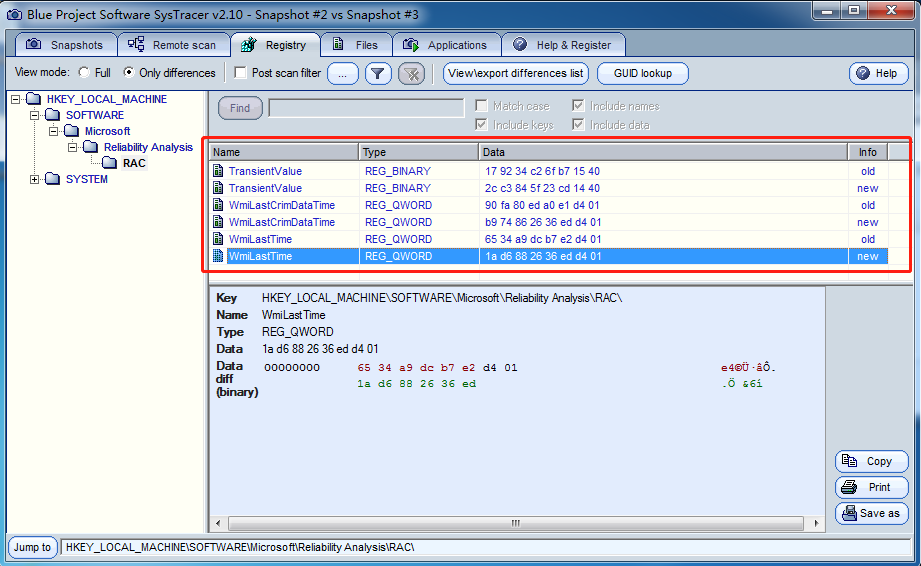This screenshot has height=566, width=921.
Task: Open View\export differences list
Action: 516,73
